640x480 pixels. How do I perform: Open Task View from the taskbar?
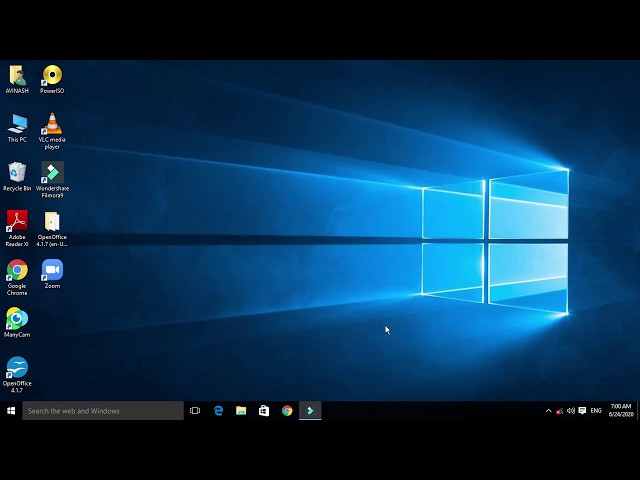tap(195, 411)
